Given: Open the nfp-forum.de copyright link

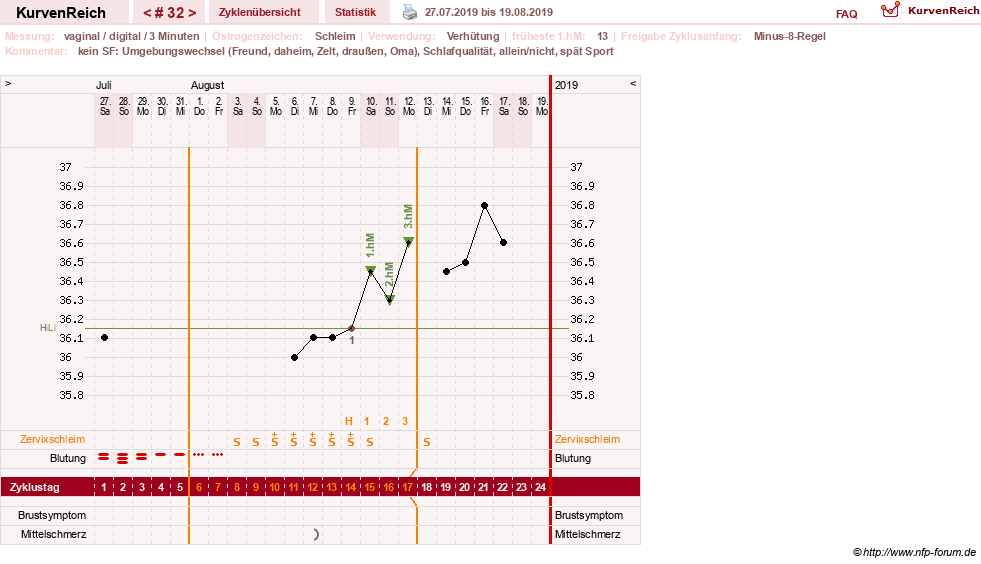Looking at the screenshot, I should pyautogui.click(x=914, y=552).
